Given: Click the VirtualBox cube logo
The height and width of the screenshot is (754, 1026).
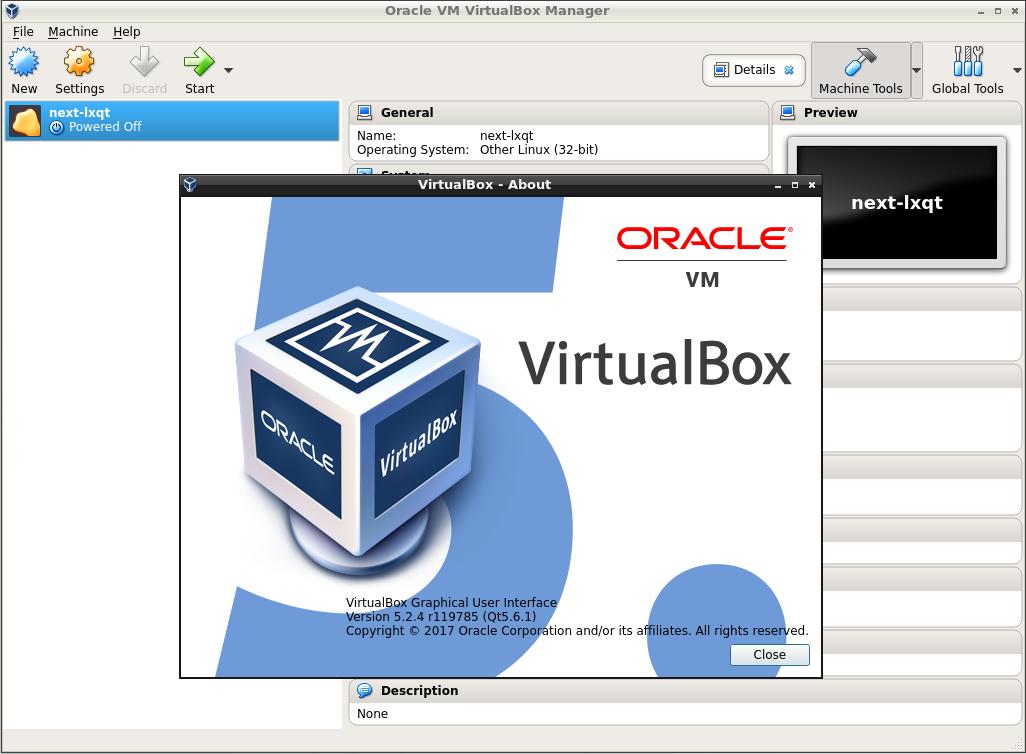Looking at the screenshot, I should click(359, 430).
